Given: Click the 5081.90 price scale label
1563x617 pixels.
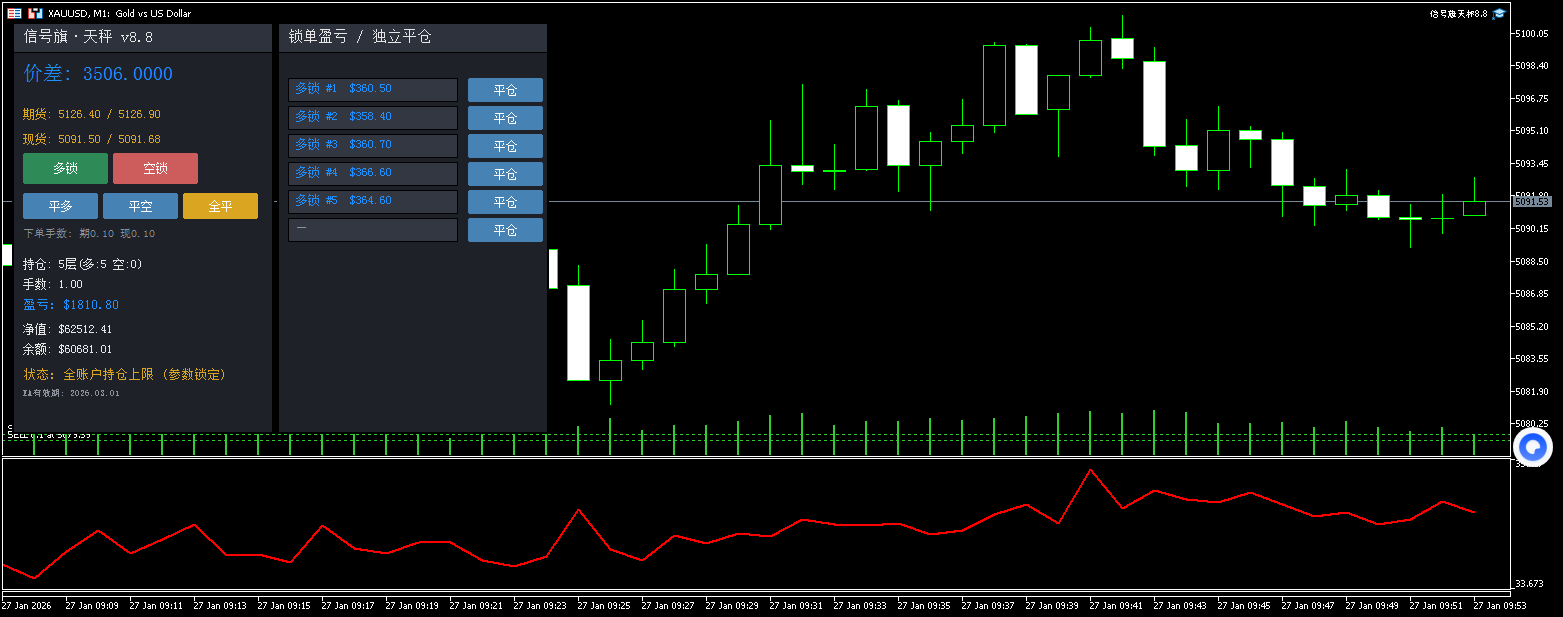Looking at the screenshot, I should point(1532,391).
